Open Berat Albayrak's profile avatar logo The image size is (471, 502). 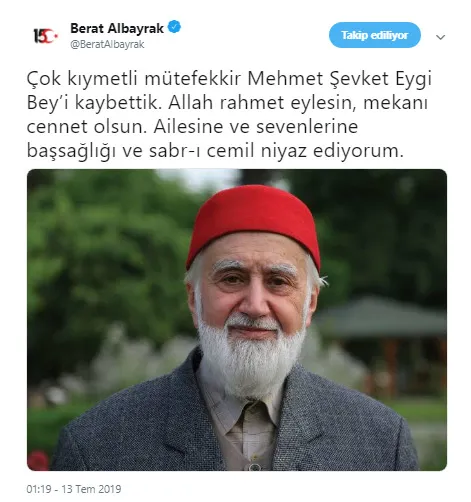click(x=46, y=36)
